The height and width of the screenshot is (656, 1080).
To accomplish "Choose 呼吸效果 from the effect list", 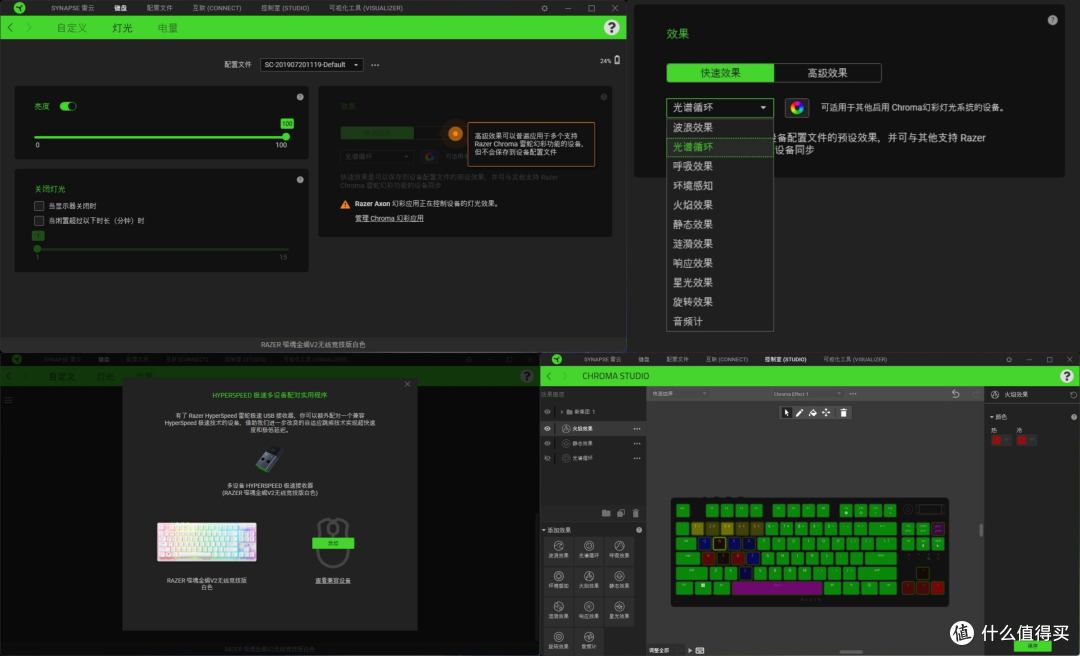I will [720, 166].
